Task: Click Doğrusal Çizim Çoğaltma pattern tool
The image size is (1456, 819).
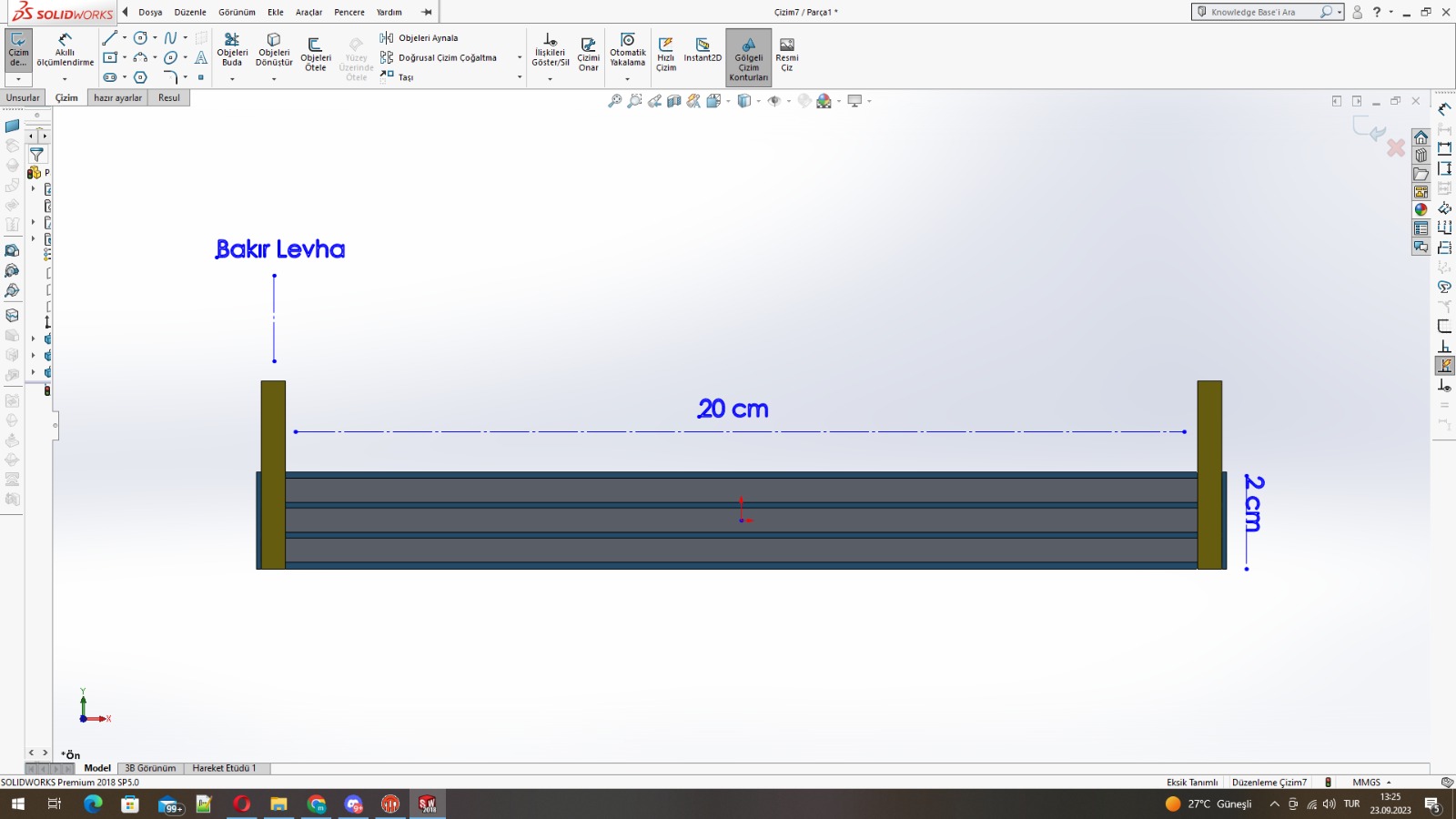Action: coord(439,57)
